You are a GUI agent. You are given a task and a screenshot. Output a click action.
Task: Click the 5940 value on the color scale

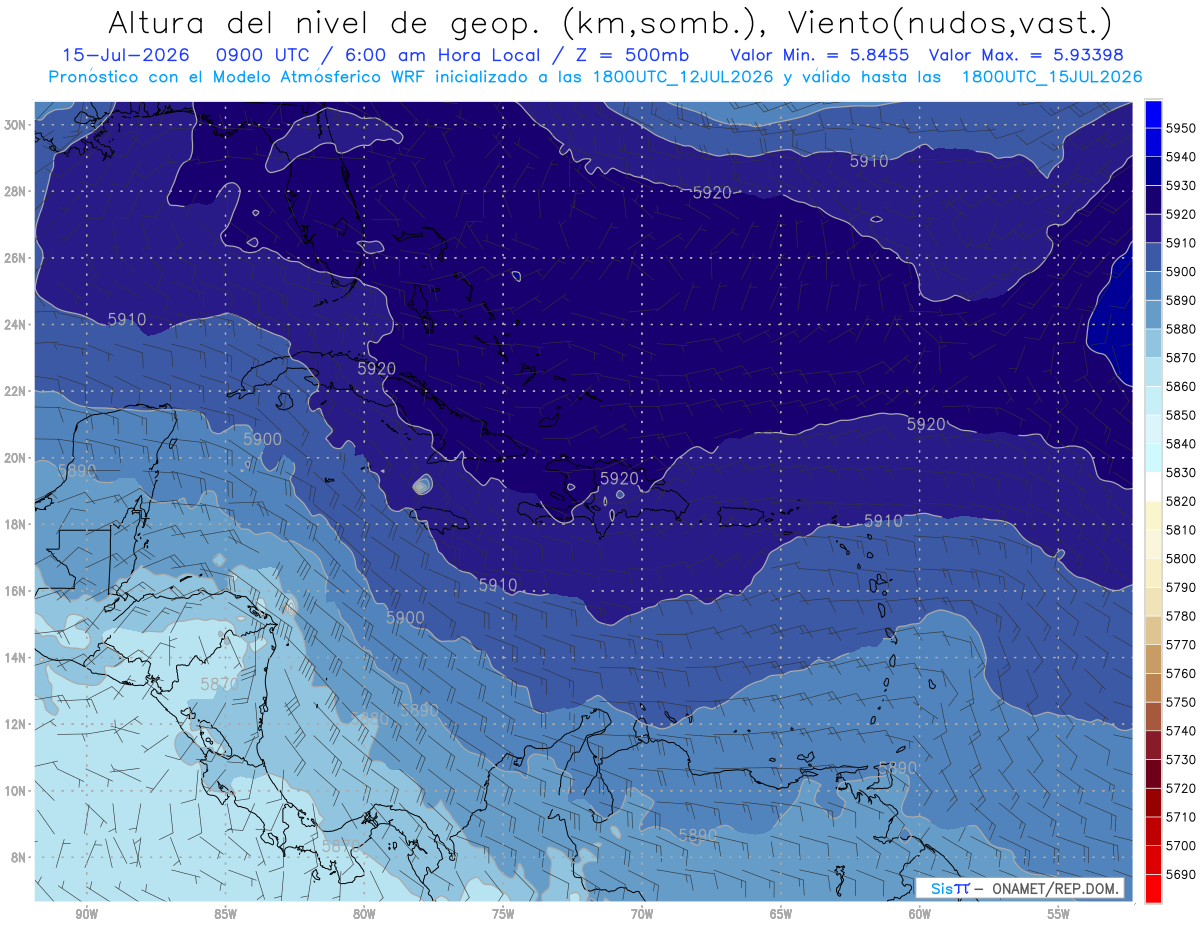coord(1181,157)
